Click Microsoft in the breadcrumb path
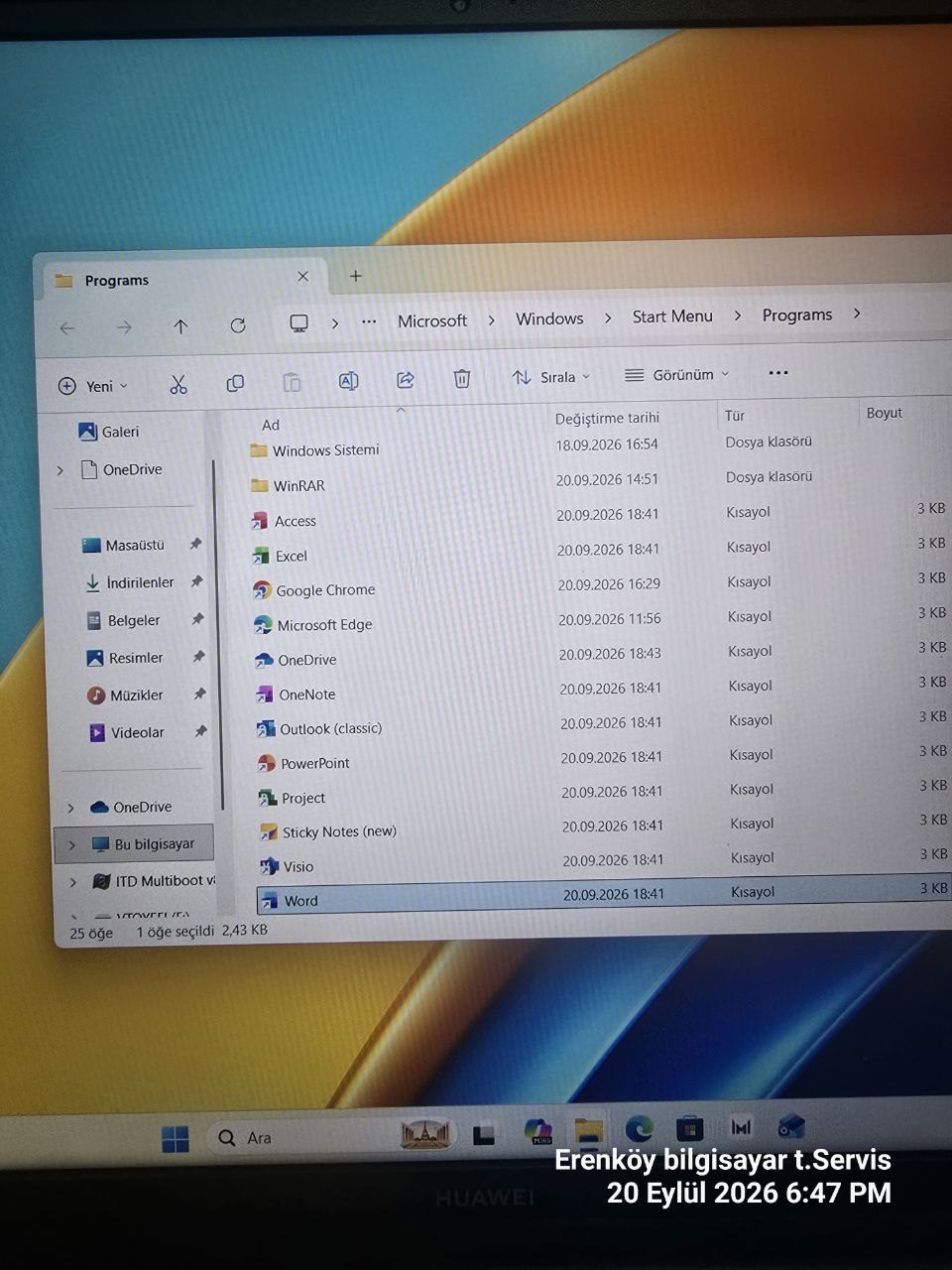952x1270 pixels. click(432, 320)
